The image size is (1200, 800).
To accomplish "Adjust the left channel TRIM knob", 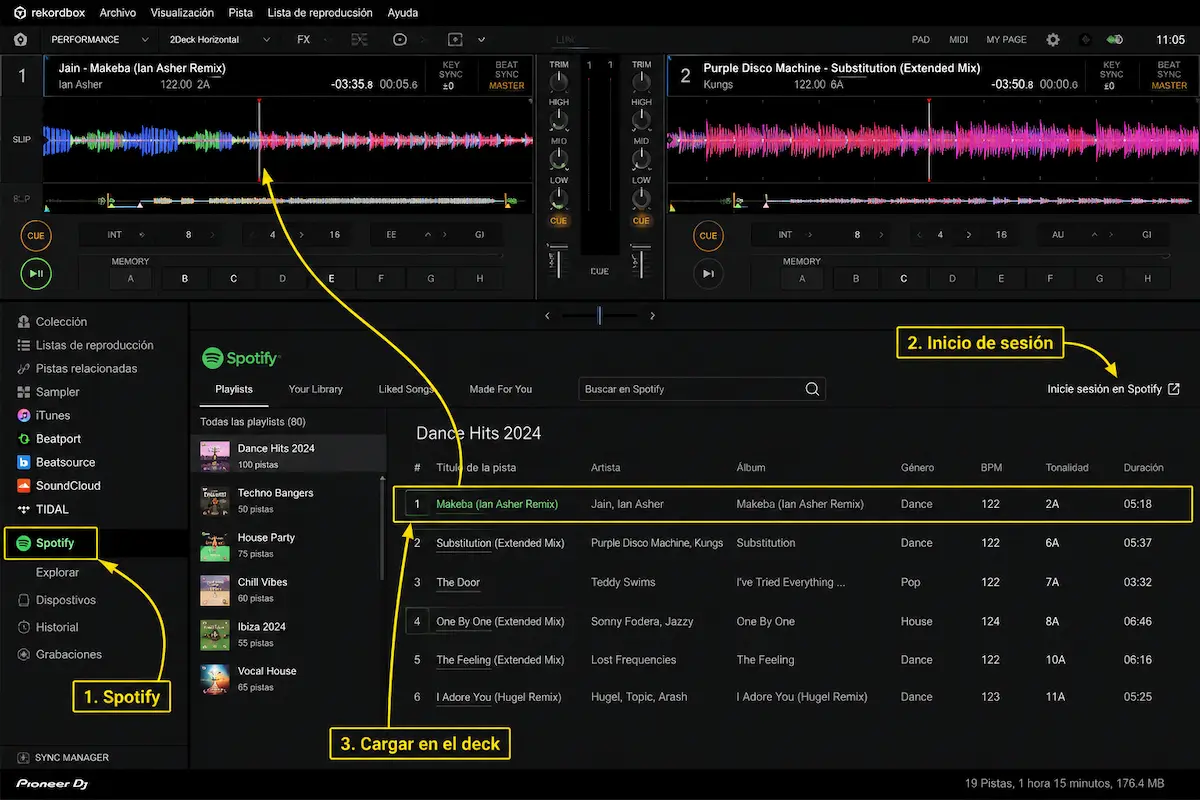I will coord(558,83).
